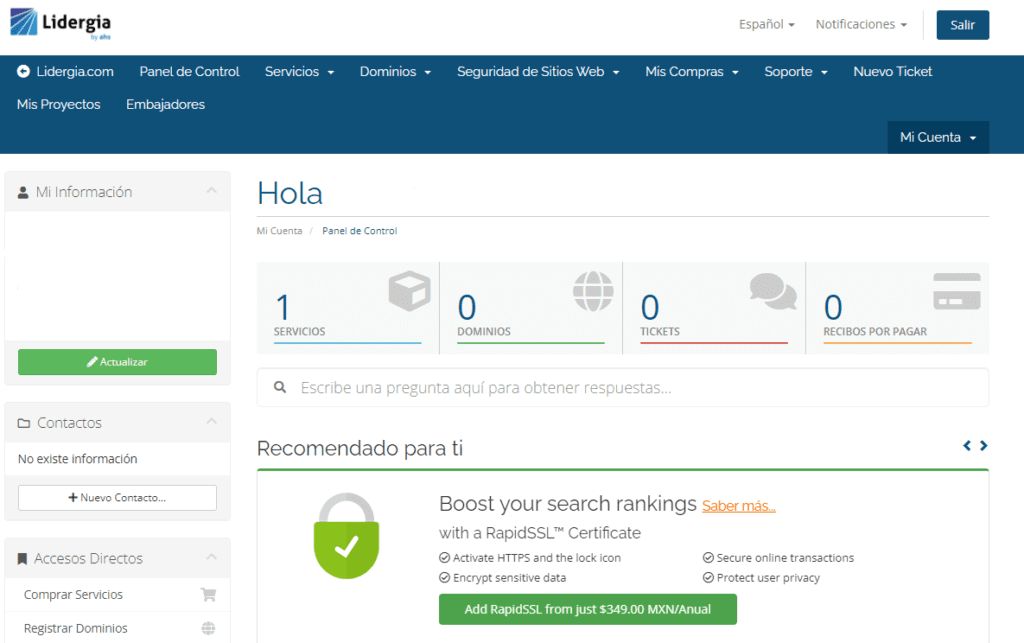Screen dimensions: 1024x643
Task: Click the user icon in Mi Información
Action: 23,193
